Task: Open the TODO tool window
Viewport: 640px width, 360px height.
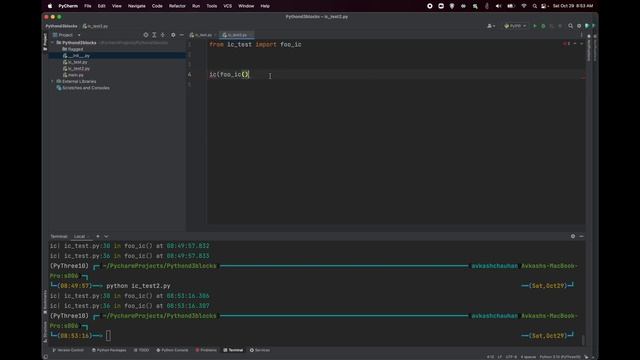Action: [141, 350]
